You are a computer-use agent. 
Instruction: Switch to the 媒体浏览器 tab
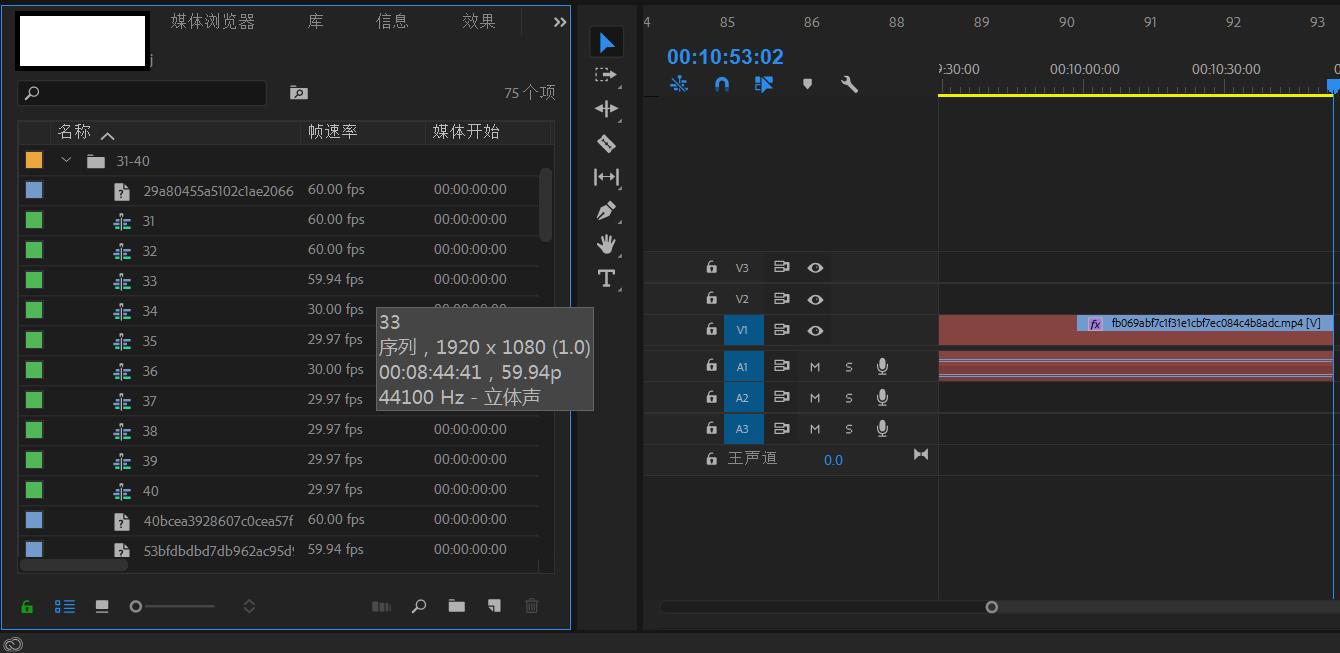click(x=213, y=21)
